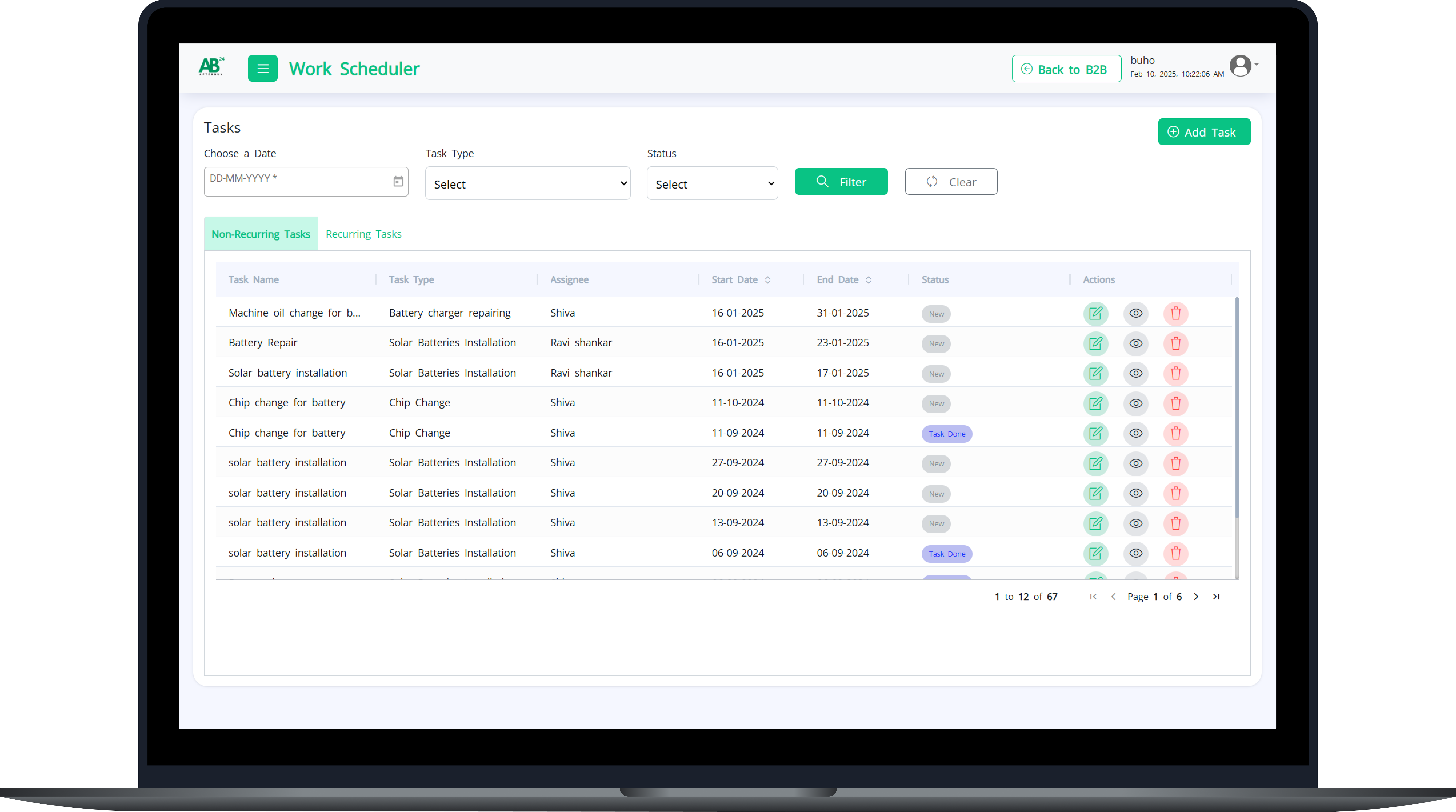The width and height of the screenshot is (1456, 812).
Task: Delete the Battery Repair task
Action: 1176,344
